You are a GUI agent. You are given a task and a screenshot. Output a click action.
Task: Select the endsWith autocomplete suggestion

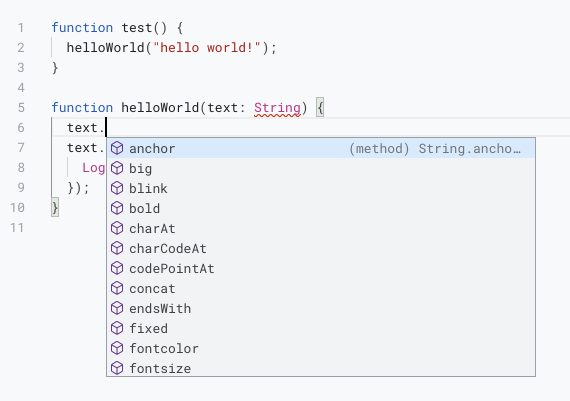(x=321, y=308)
